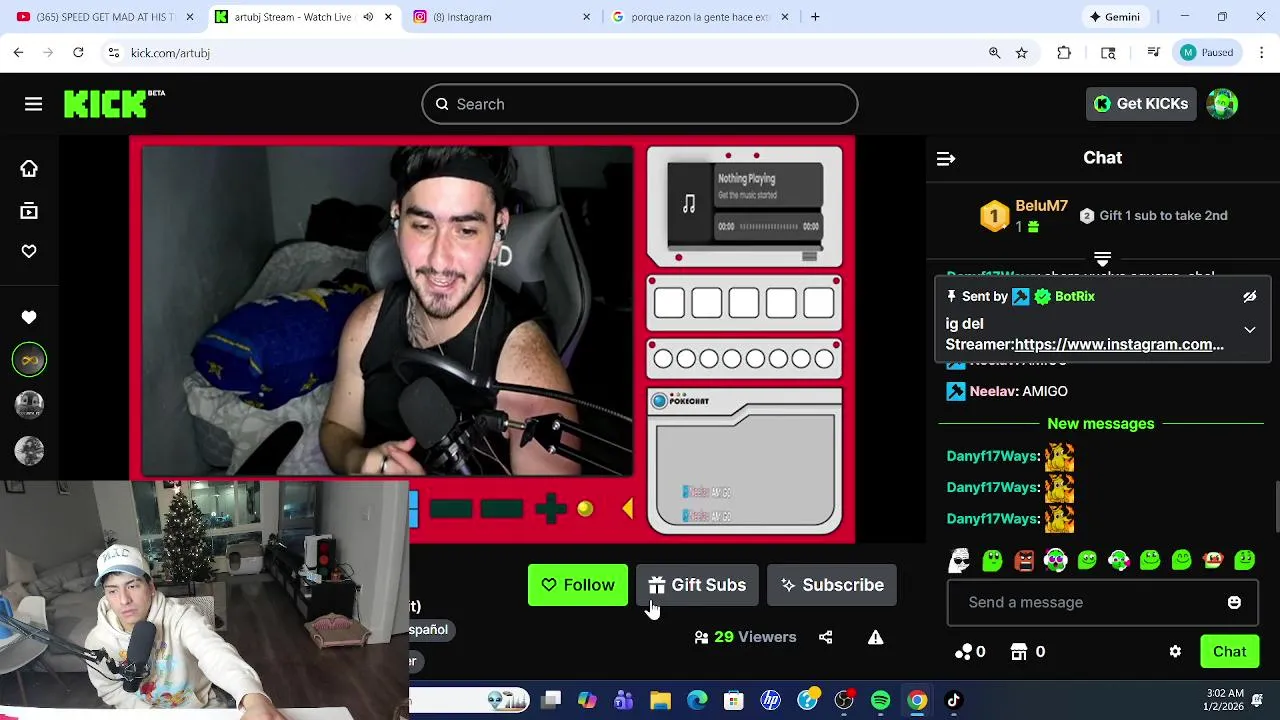The height and width of the screenshot is (720, 1280).
Task: Open the zoom magnifier in address bar
Action: [x=994, y=52]
